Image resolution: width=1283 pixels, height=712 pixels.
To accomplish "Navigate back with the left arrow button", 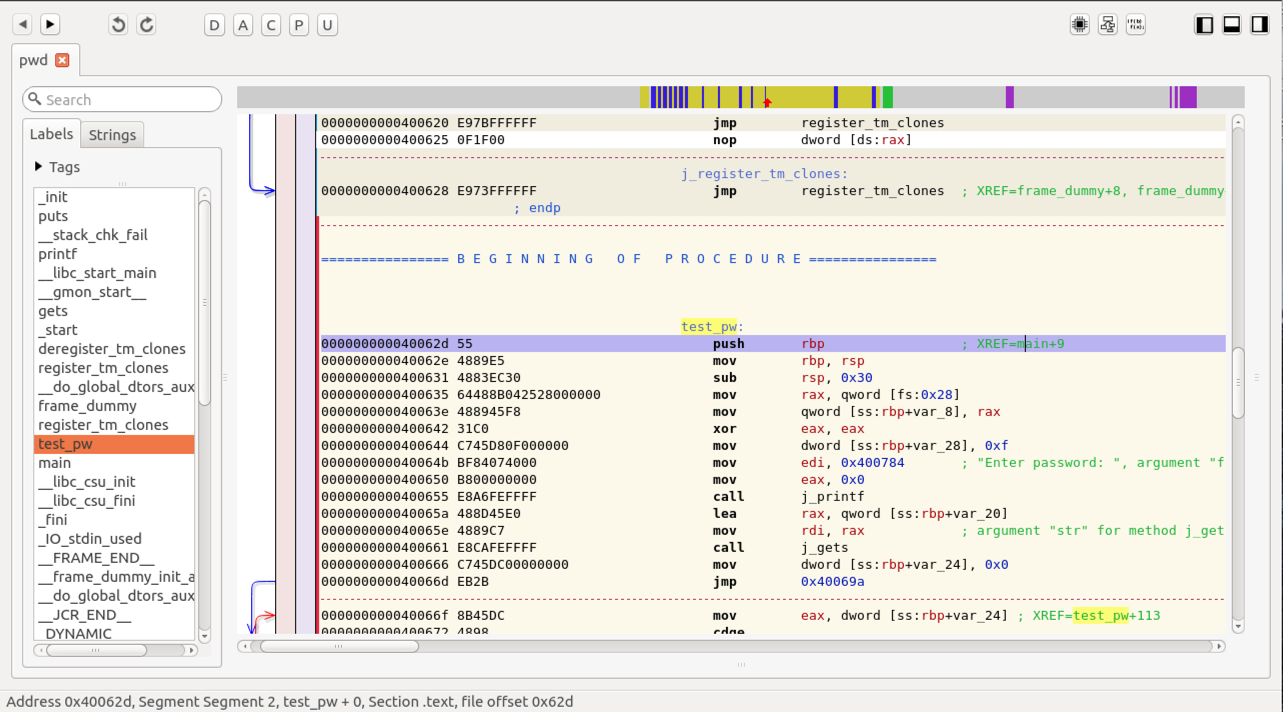I will (22, 25).
